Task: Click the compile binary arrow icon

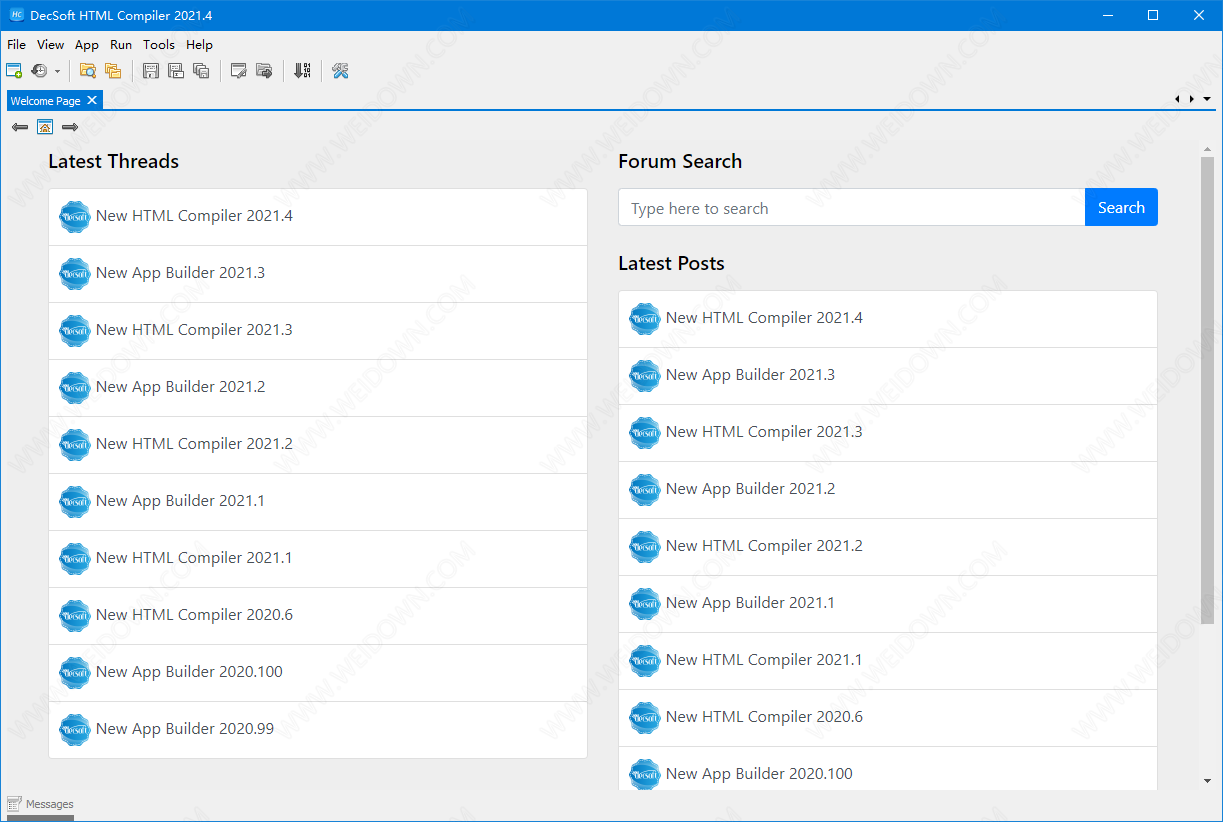Action: [302, 71]
